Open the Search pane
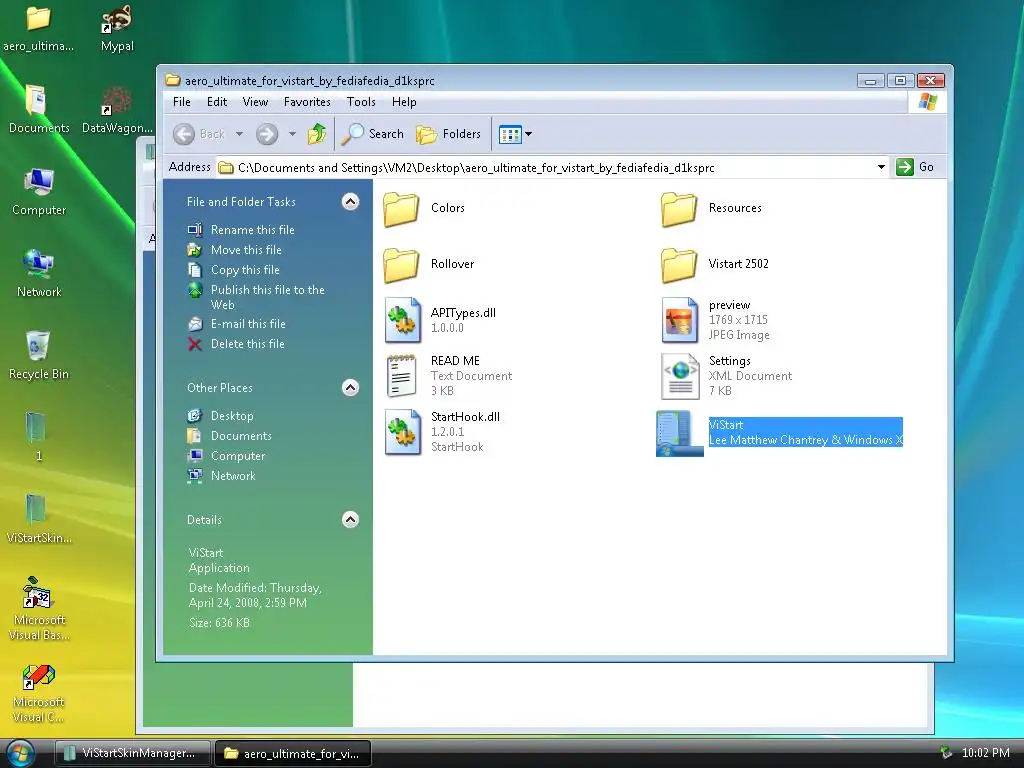 click(x=373, y=134)
